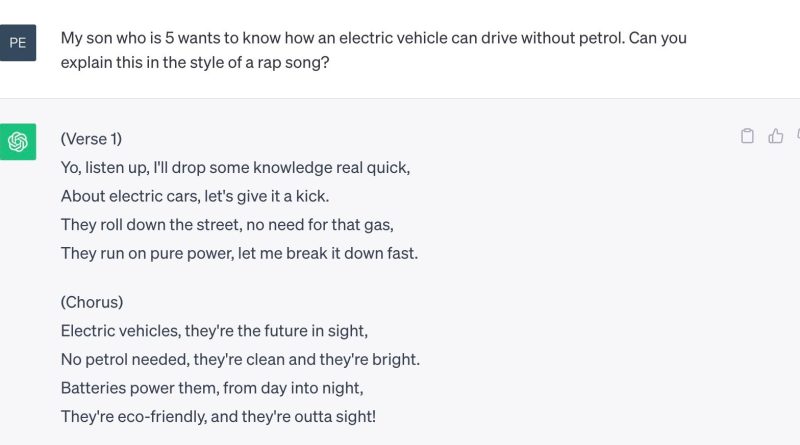Click the line 'They're eco-friendly, and they're outta sight!'
Viewport: 800px width, 445px height.
click(218, 416)
